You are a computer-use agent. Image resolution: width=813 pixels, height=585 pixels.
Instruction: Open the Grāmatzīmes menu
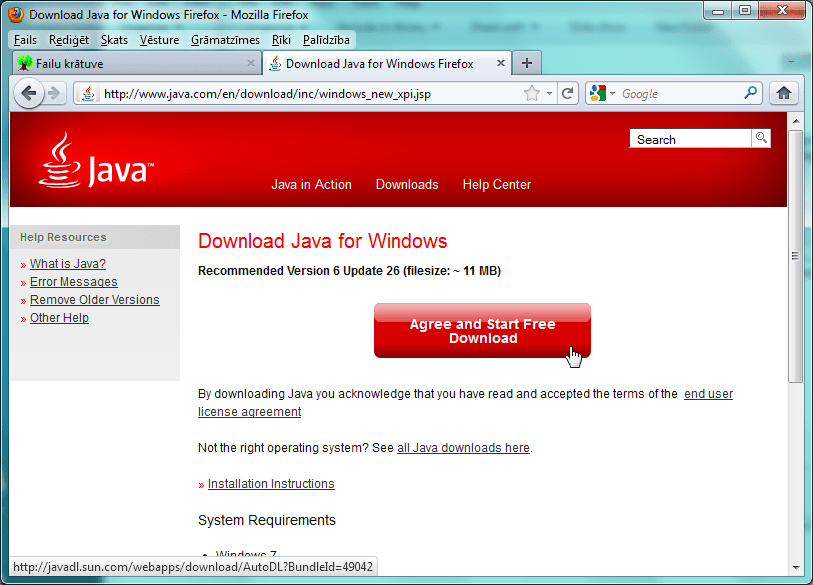[x=225, y=40]
